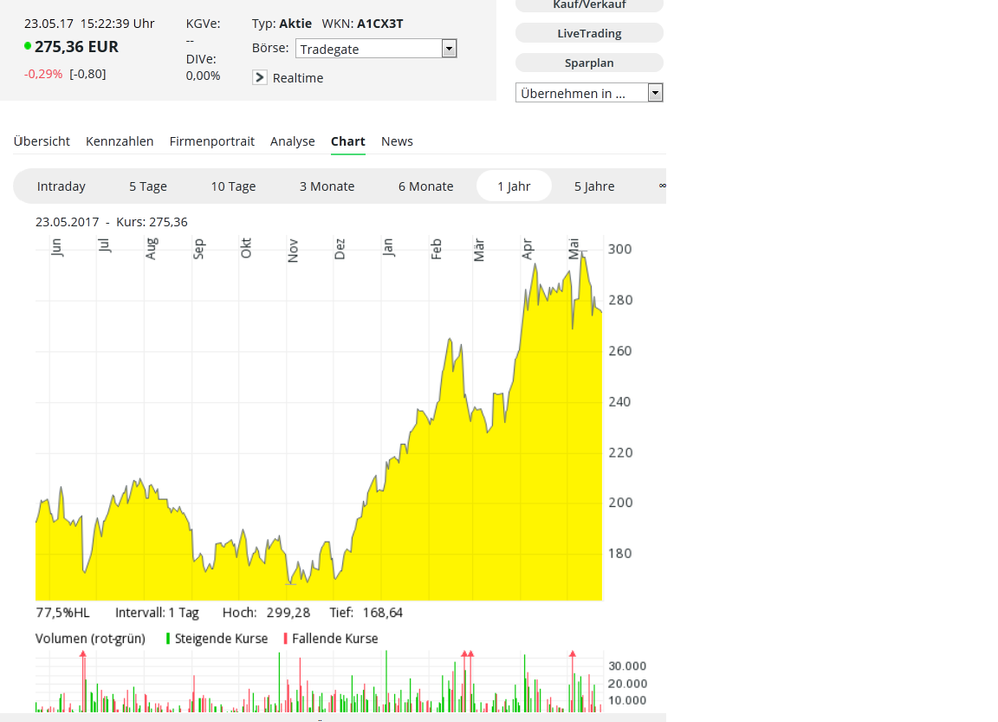Viewport: 998px width, 722px height.
Task: Choose the 3 Monate chart period
Action: tap(327, 186)
